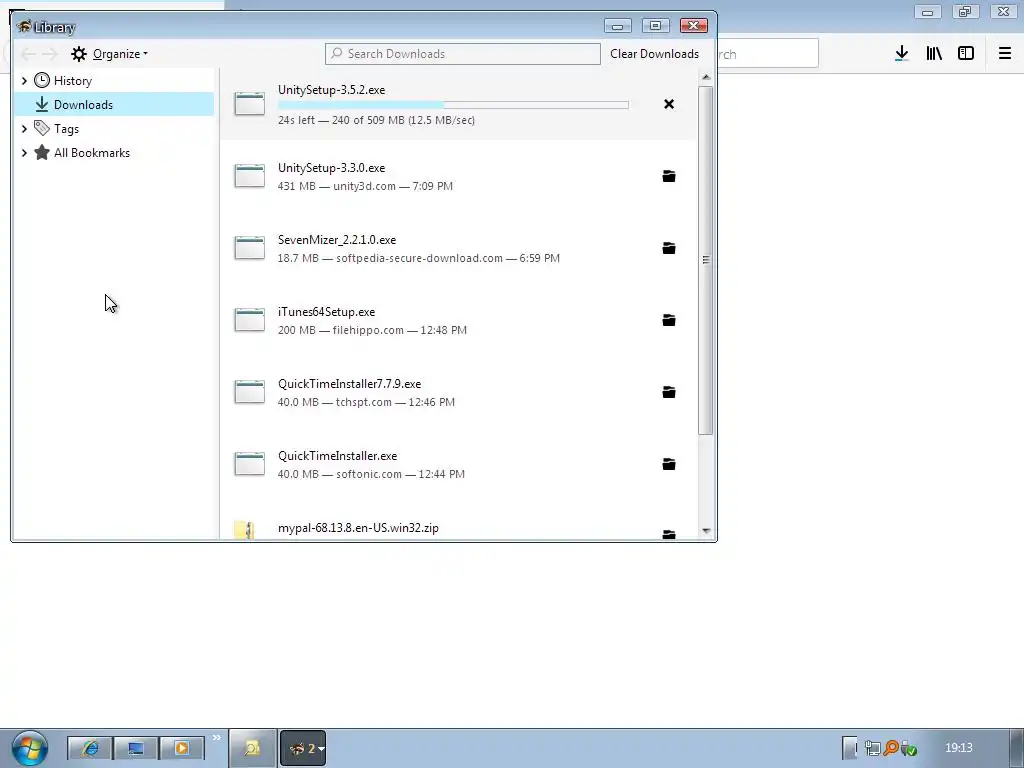1024x768 pixels.
Task: Select QuickTimeInstaller7.7.9.exe file name
Action: pyautogui.click(x=349, y=384)
